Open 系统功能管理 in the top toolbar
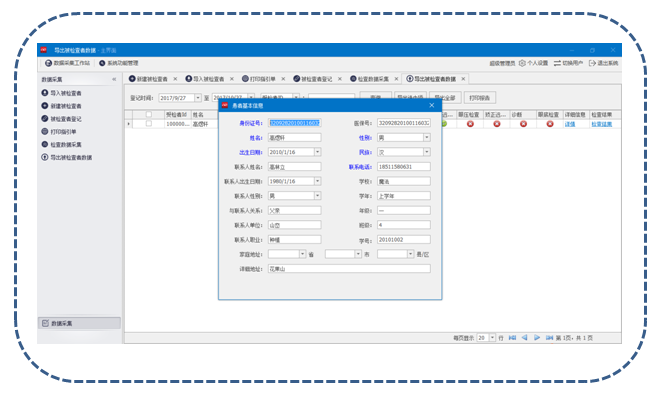This screenshot has height=393, width=662. (x=119, y=63)
